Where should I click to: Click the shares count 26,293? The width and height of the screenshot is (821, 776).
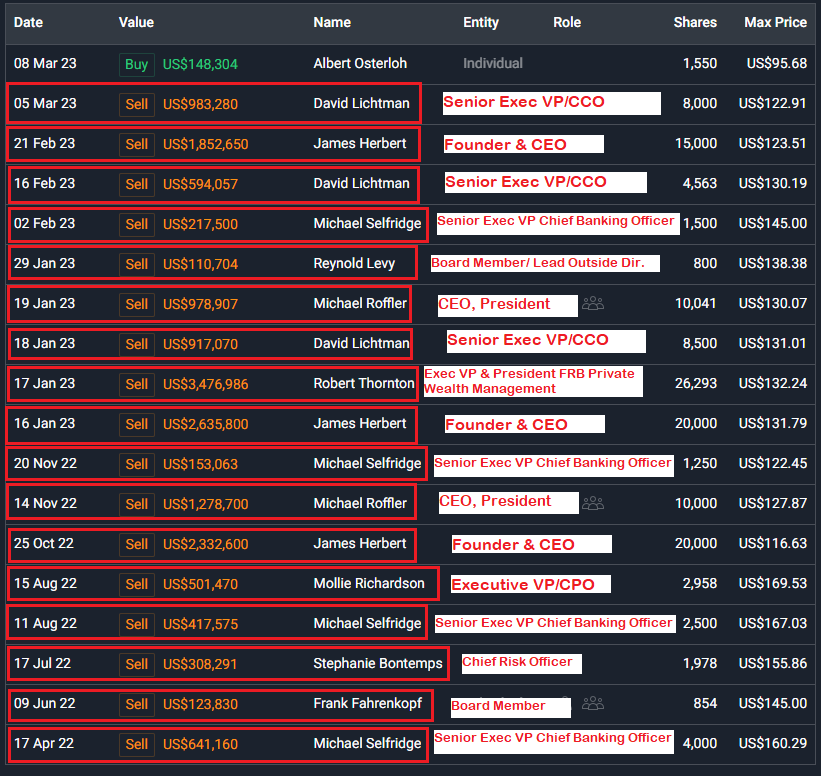(x=695, y=383)
